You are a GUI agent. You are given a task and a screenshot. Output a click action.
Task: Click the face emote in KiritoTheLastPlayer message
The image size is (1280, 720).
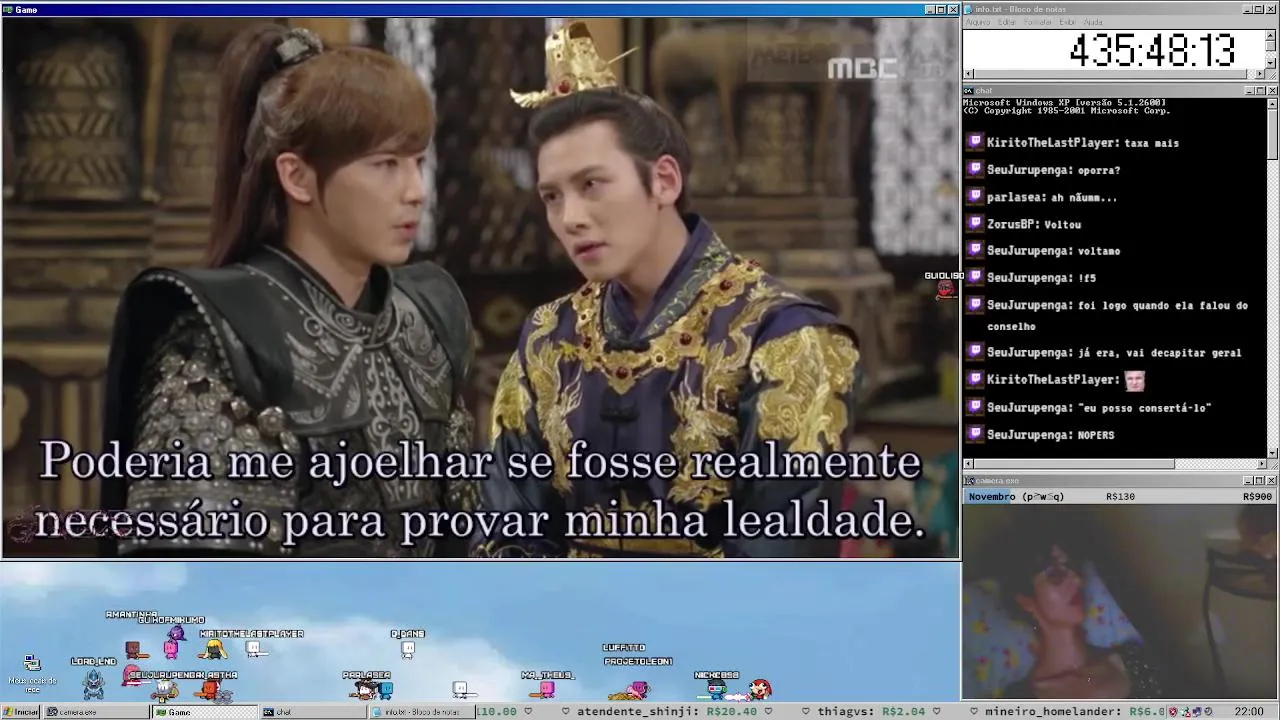(1134, 380)
